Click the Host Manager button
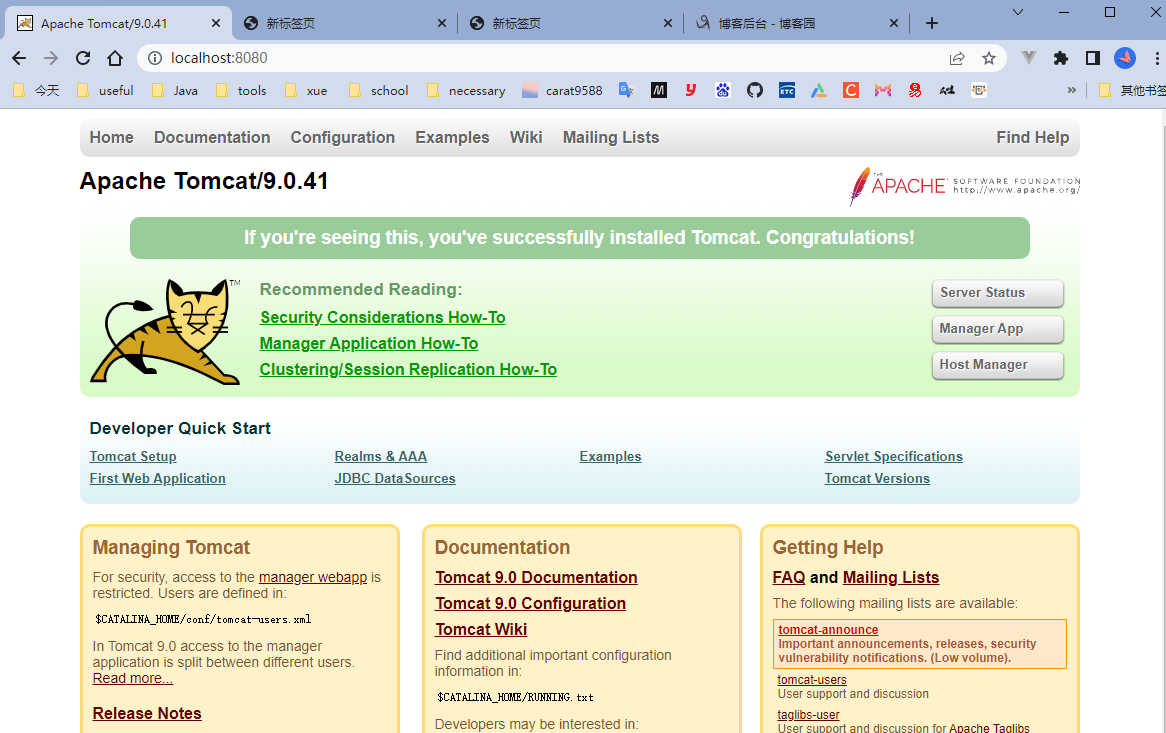Image resolution: width=1166 pixels, height=733 pixels. click(997, 365)
